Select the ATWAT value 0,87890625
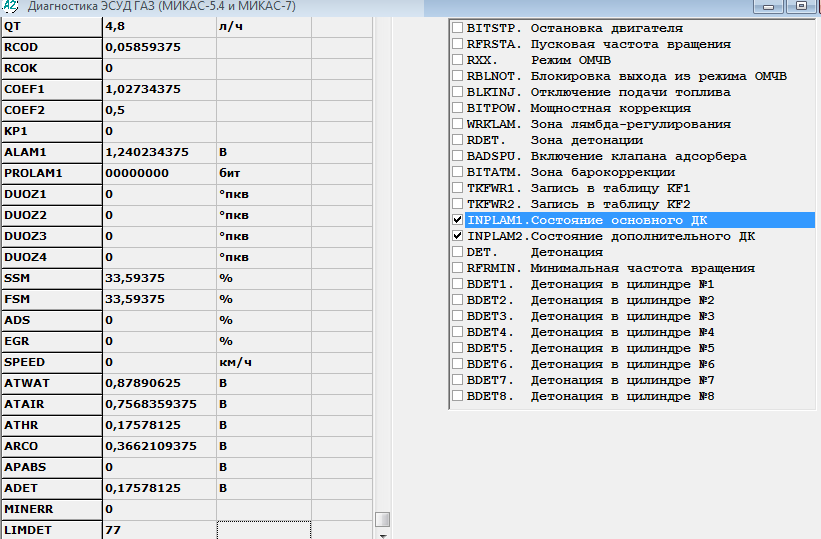Screen dimensions: 821x539 pos(159,383)
